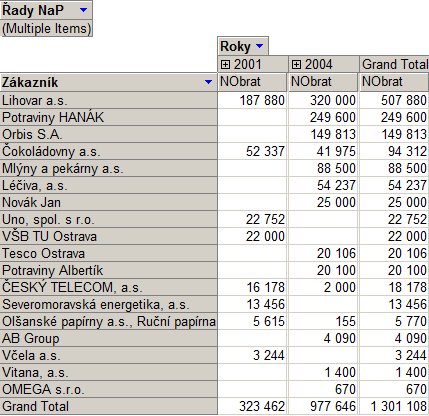Select the Novák Jan row label
The height and width of the screenshot is (416, 429).
click(109, 202)
